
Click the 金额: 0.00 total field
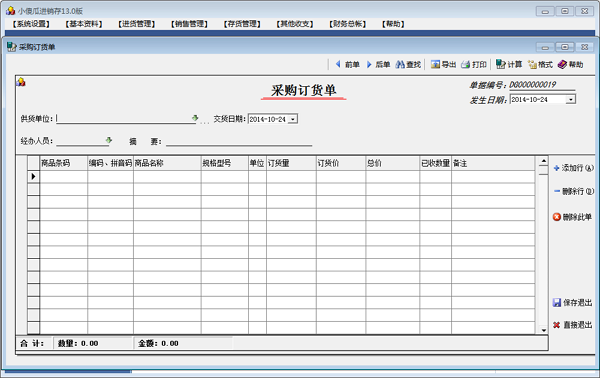tap(184, 343)
